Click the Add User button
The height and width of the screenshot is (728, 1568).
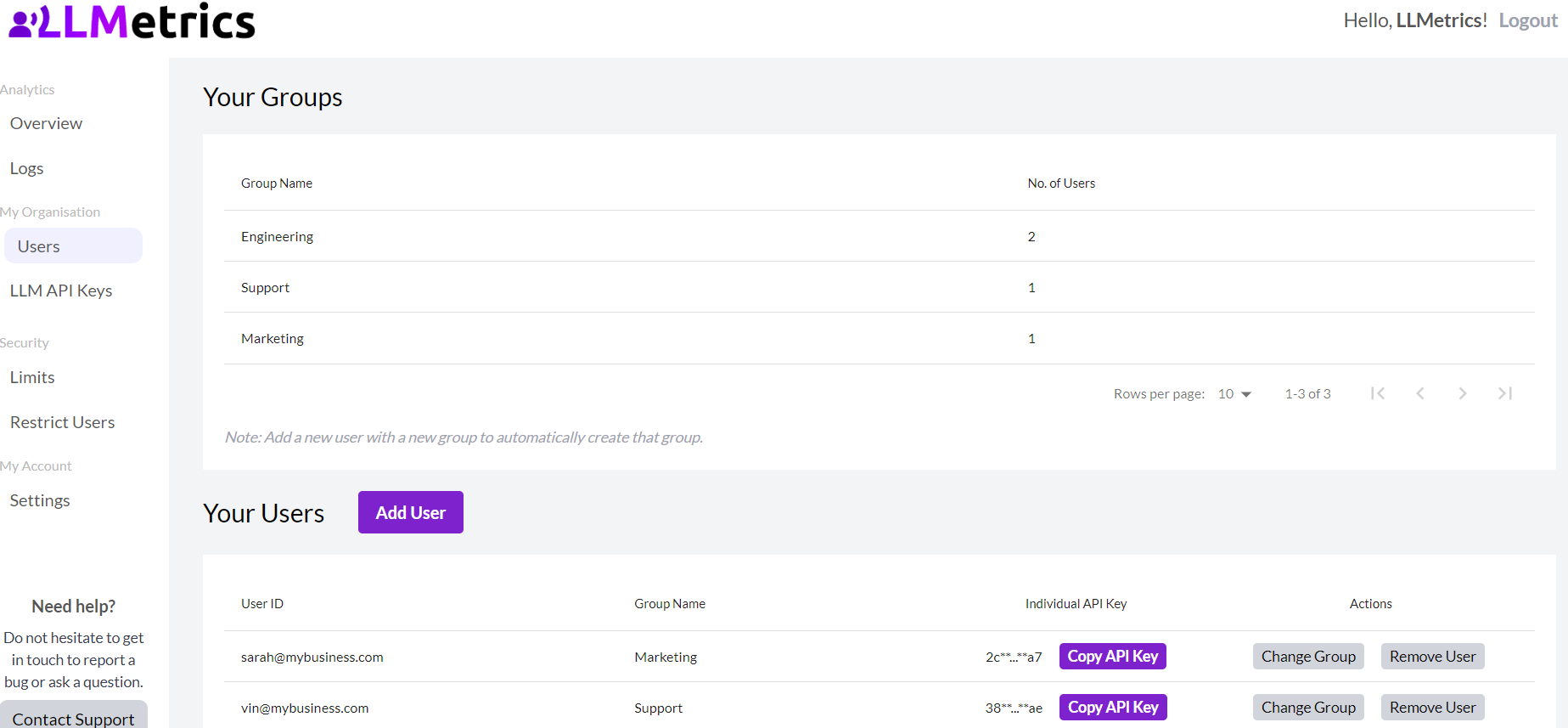pyautogui.click(x=411, y=513)
